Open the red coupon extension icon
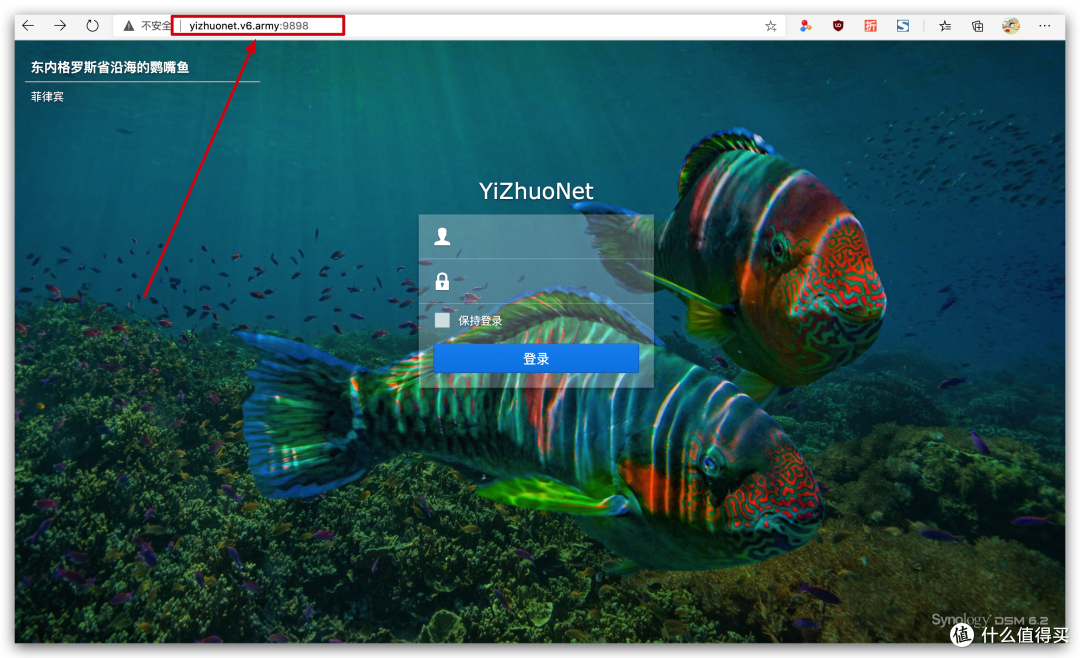 coord(871,26)
